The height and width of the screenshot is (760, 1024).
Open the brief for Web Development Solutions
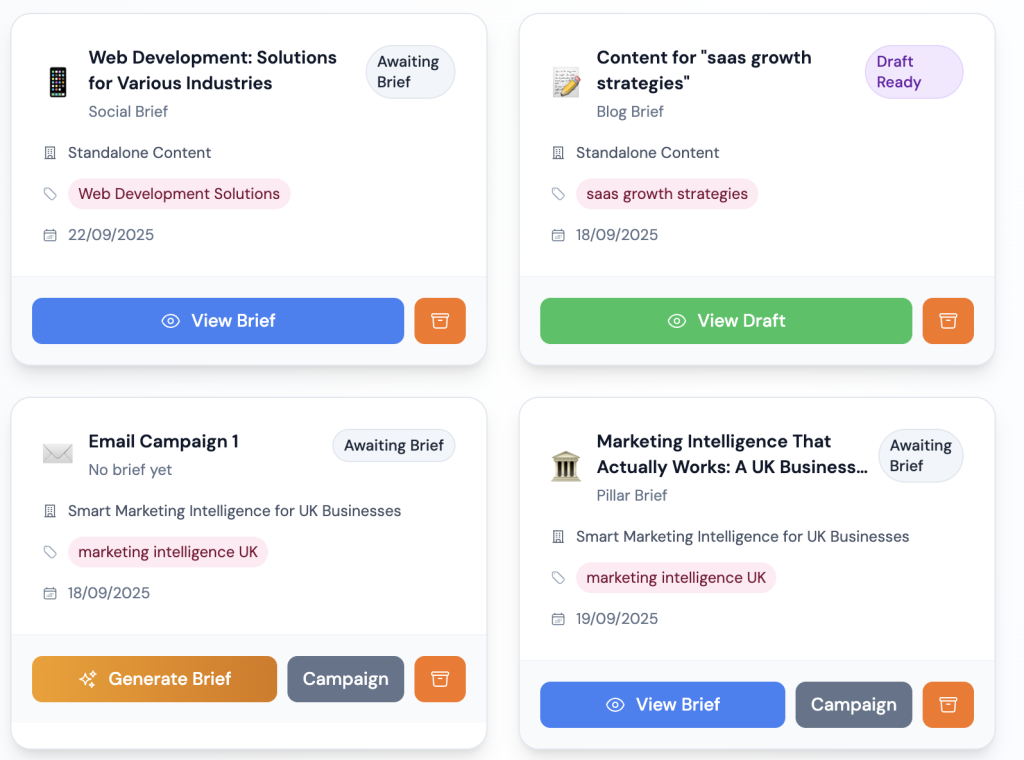click(217, 320)
